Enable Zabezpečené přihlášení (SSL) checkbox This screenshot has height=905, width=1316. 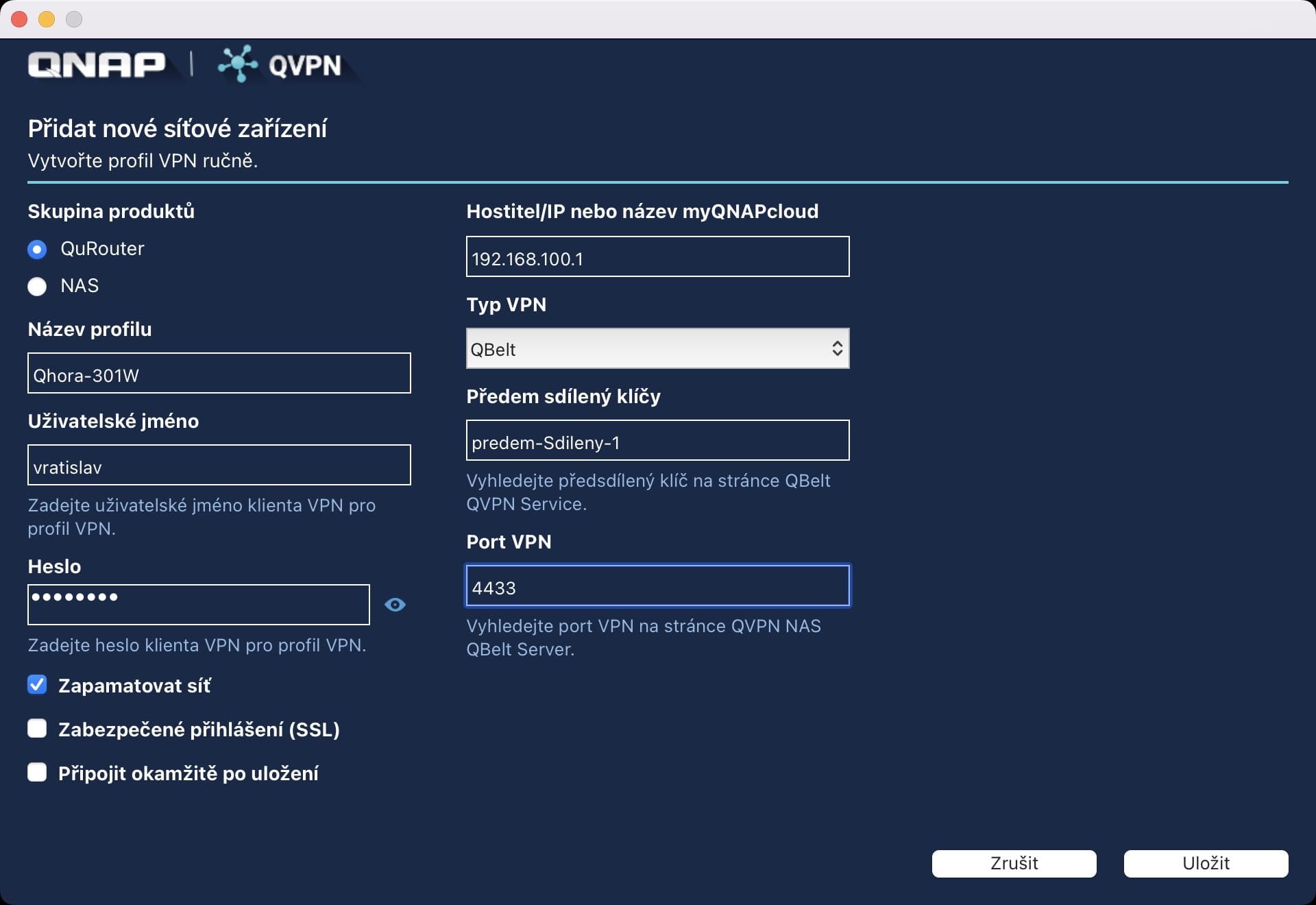point(37,729)
